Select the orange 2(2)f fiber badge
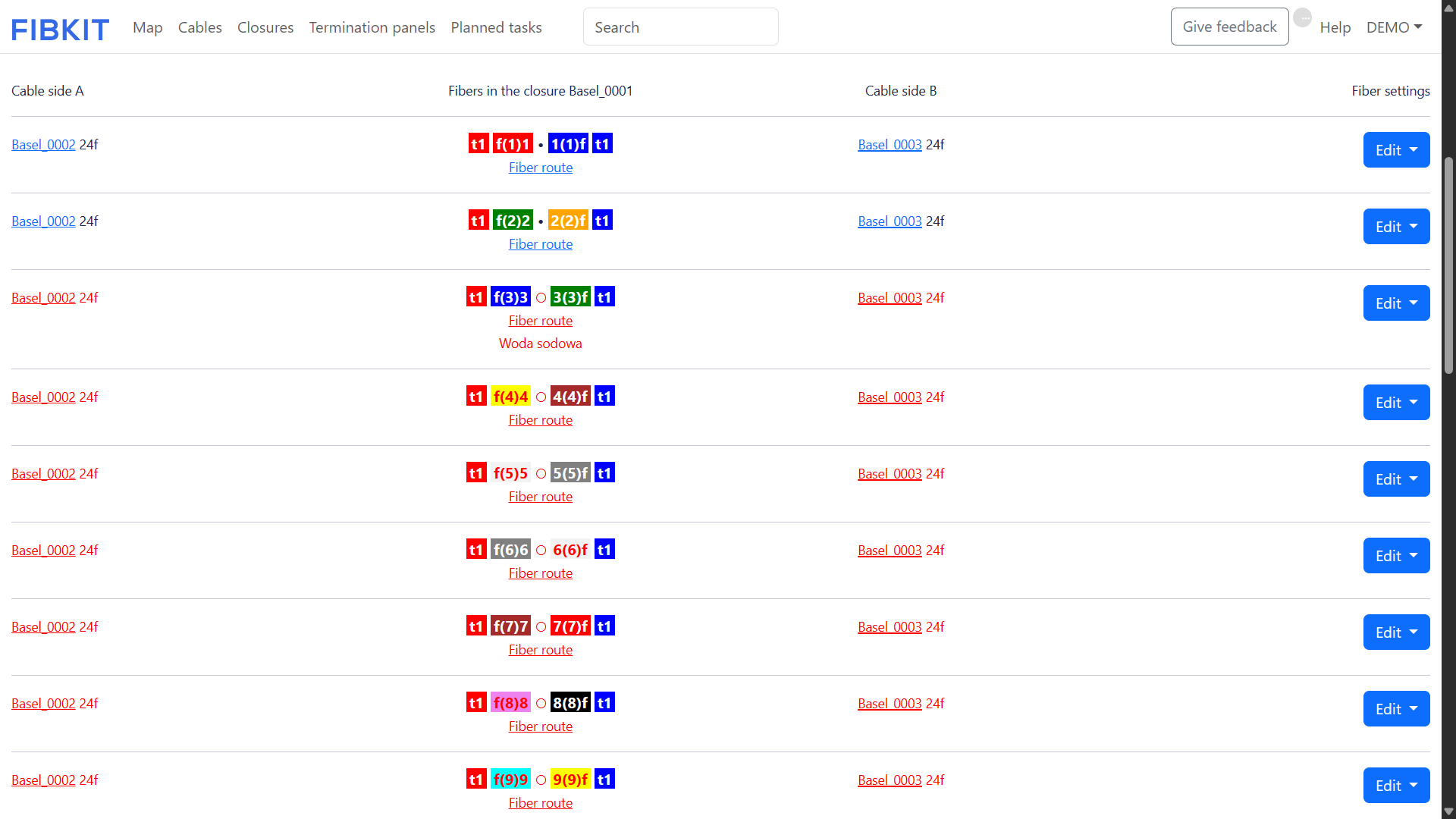This screenshot has height=819, width=1456. click(x=569, y=220)
